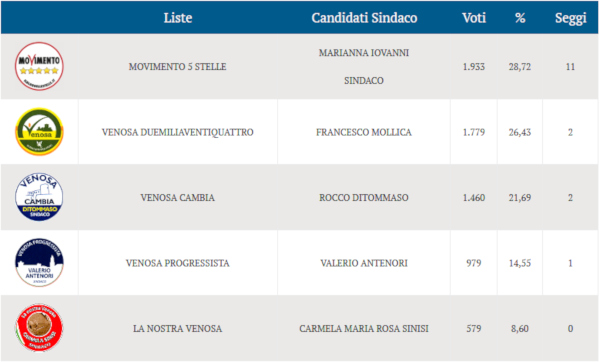
Task: Click the 26,43 percentage cell
Action: (x=520, y=132)
